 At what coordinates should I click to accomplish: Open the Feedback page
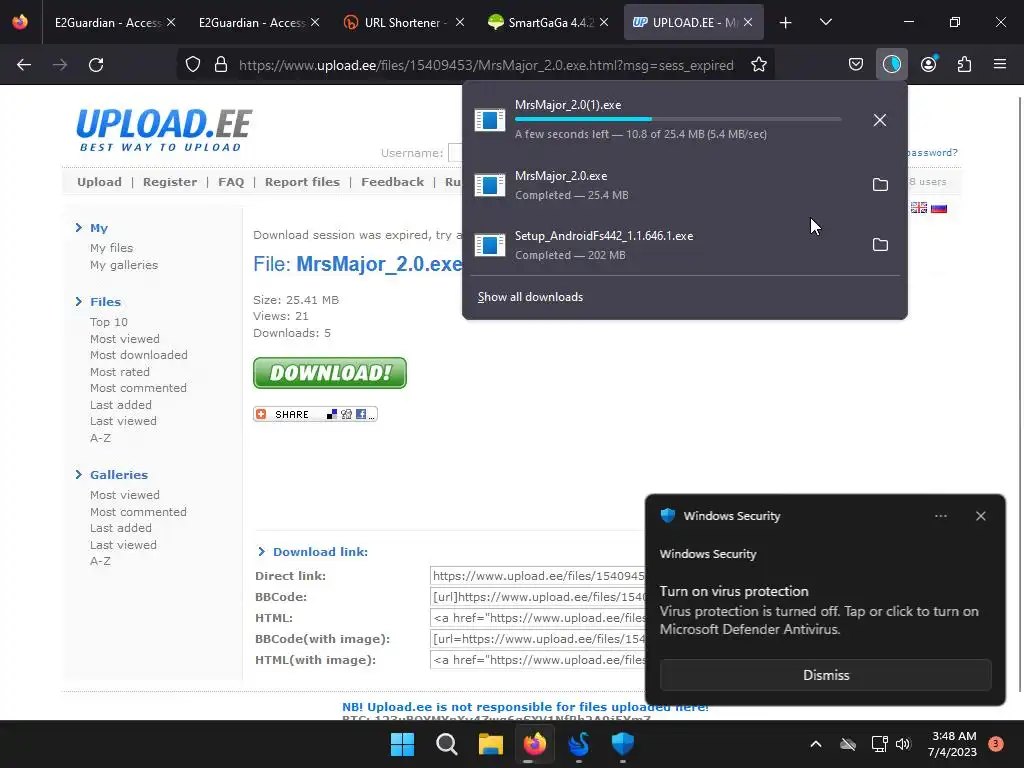point(392,182)
